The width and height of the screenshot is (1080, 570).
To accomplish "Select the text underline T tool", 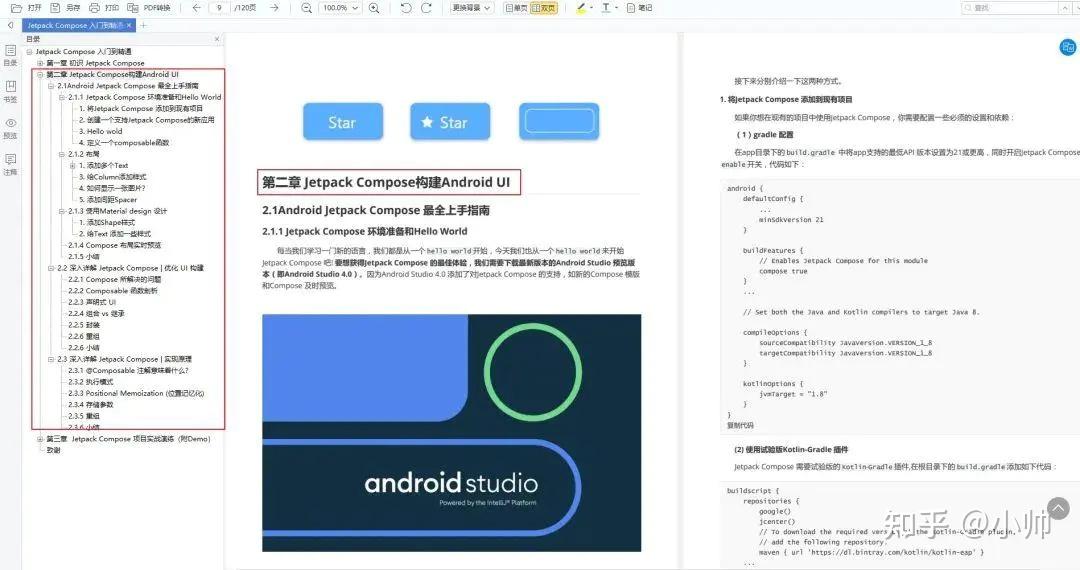I will click(x=606, y=8).
